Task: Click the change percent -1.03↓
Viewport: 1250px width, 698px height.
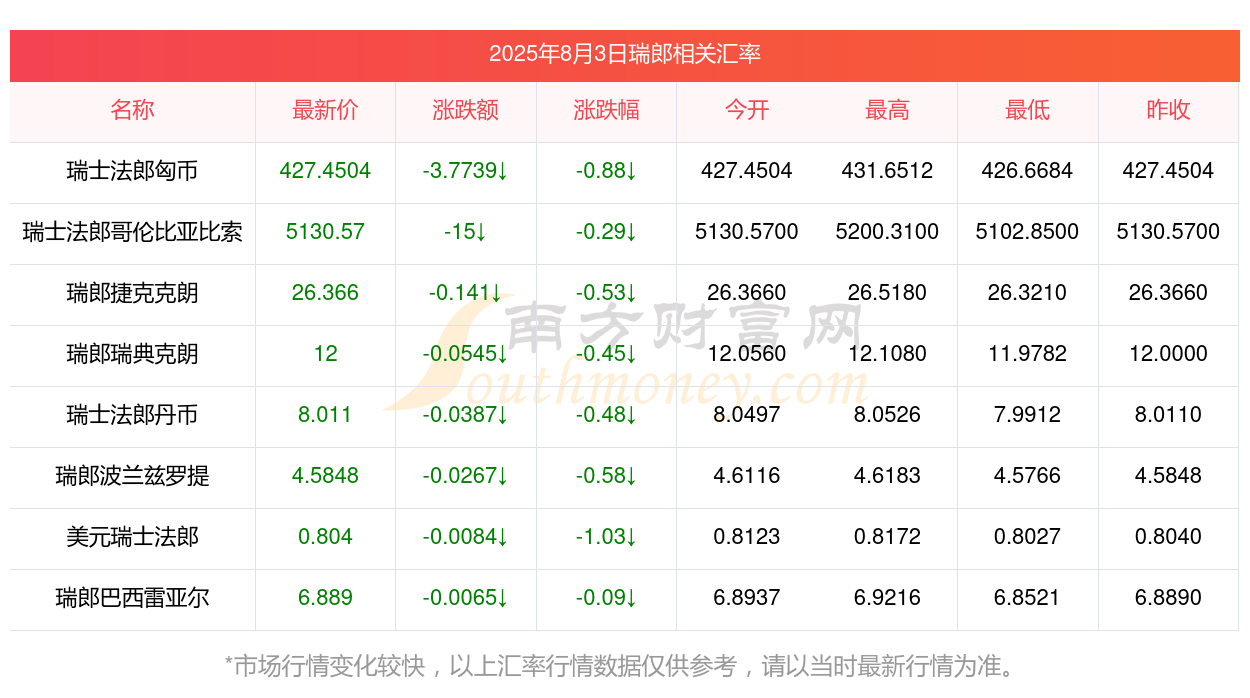Action: point(606,537)
